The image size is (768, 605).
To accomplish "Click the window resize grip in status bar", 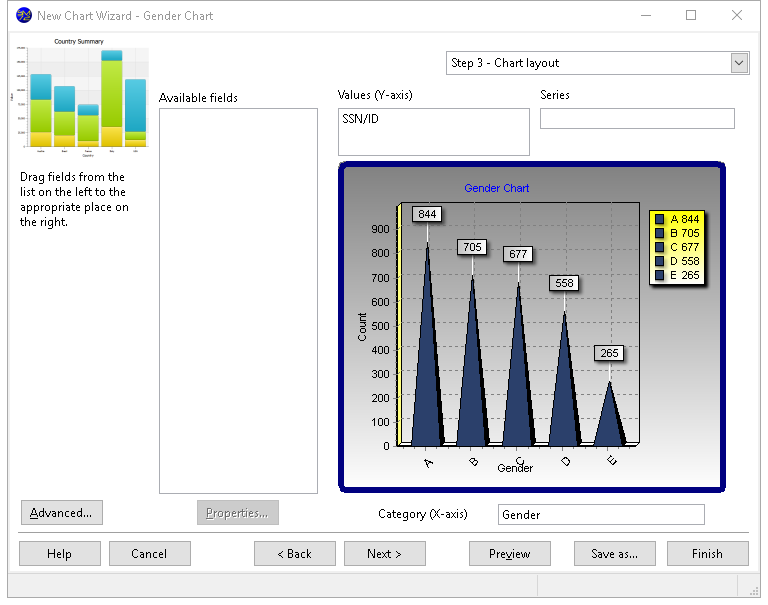I will (x=754, y=591).
